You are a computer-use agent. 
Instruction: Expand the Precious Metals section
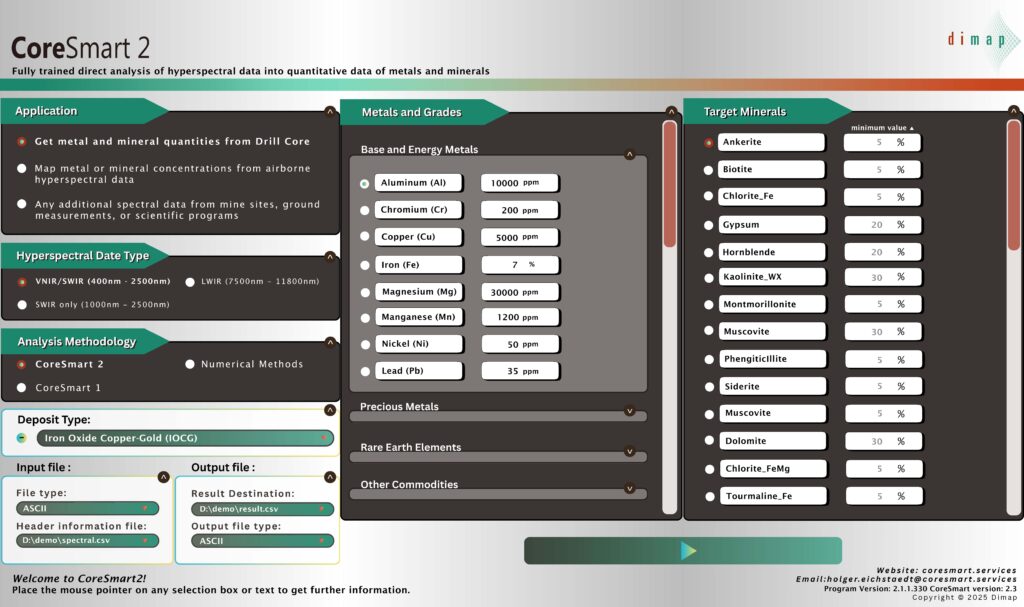point(629,410)
